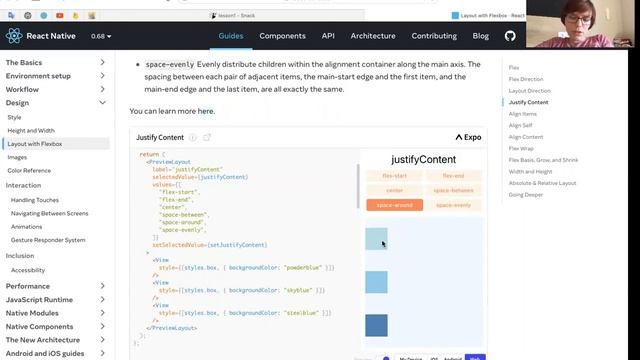Open the API nav item
The height and width of the screenshot is (360, 640).
point(328,36)
